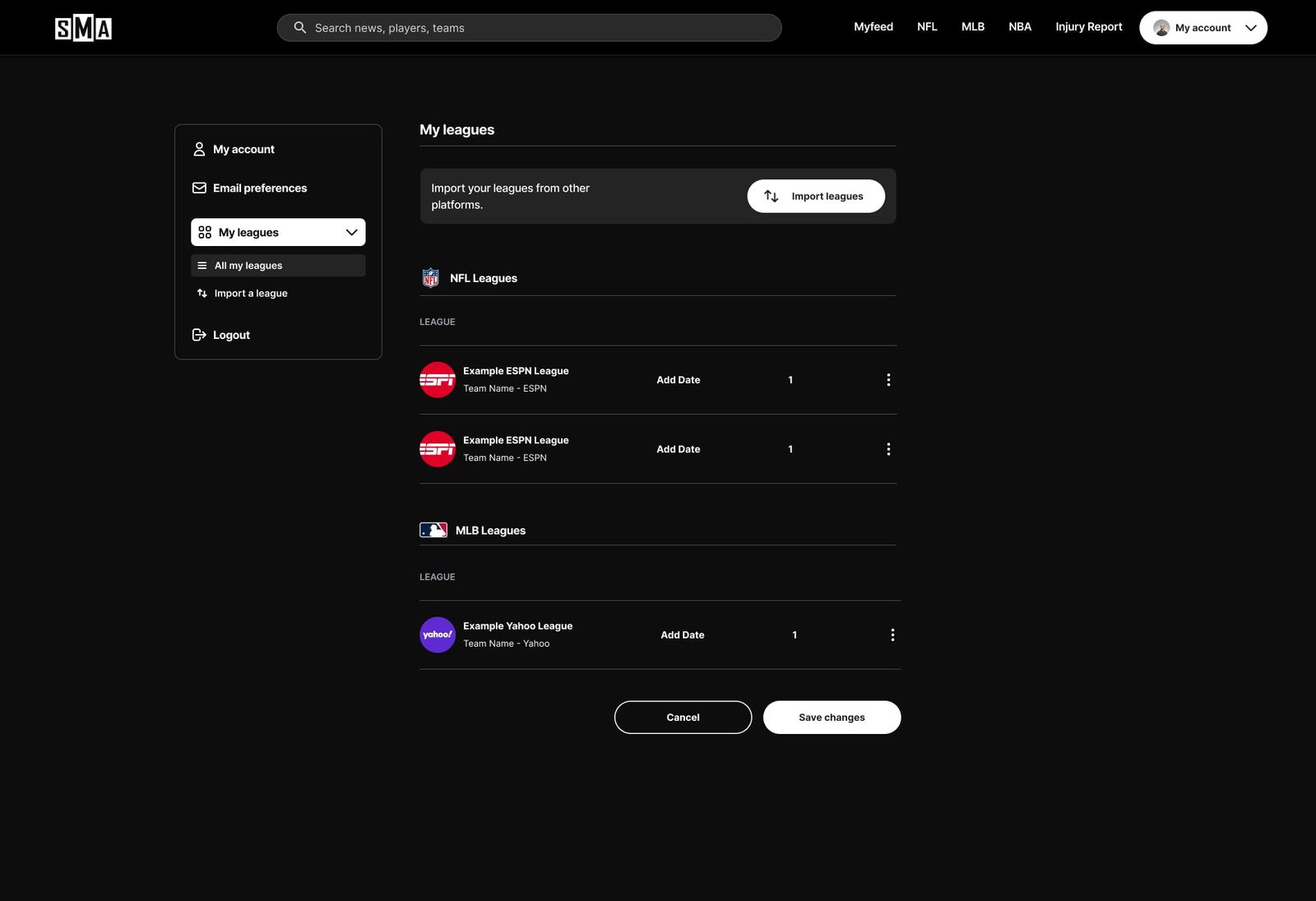This screenshot has height=901, width=1316.
Task: Click the envelope icon for Email preferences
Action: click(199, 188)
